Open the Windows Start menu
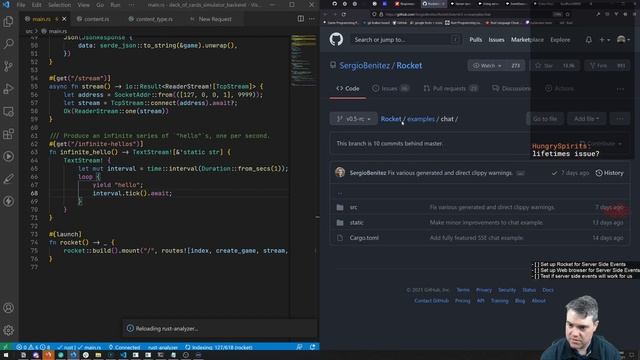The image size is (640, 360). tap(6, 355)
